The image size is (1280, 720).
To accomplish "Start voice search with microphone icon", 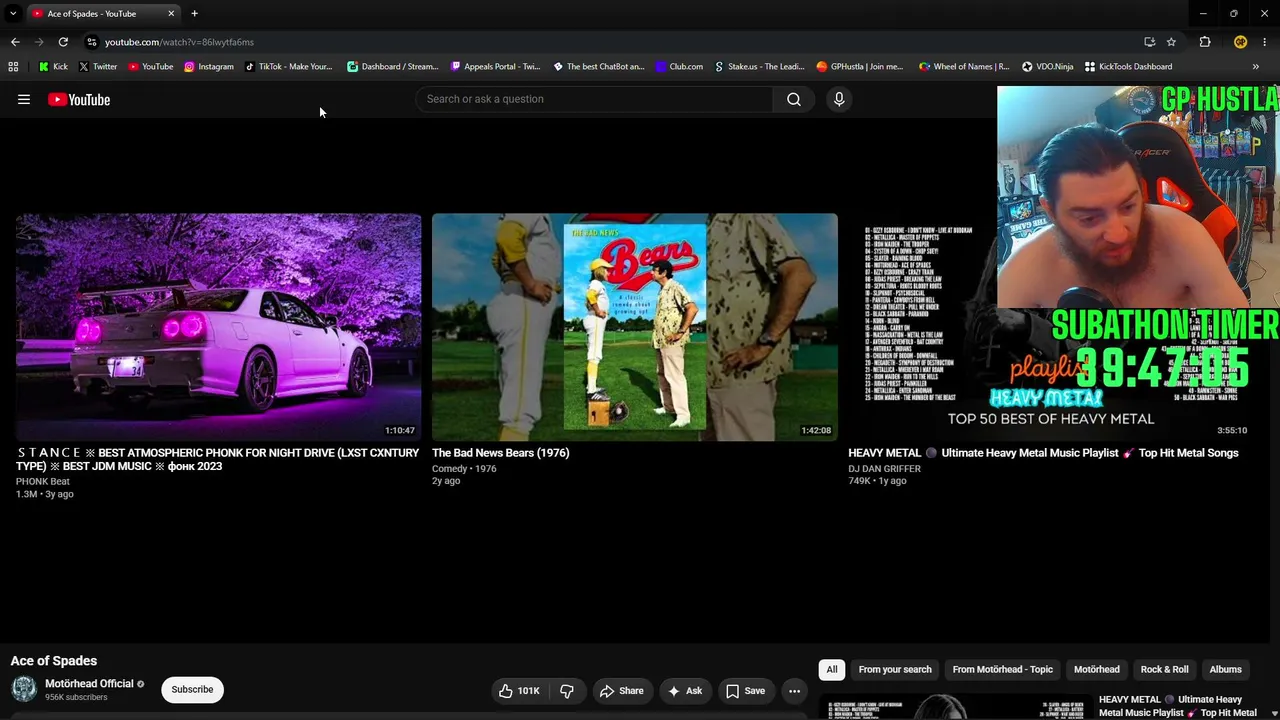I will tap(839, 99).
